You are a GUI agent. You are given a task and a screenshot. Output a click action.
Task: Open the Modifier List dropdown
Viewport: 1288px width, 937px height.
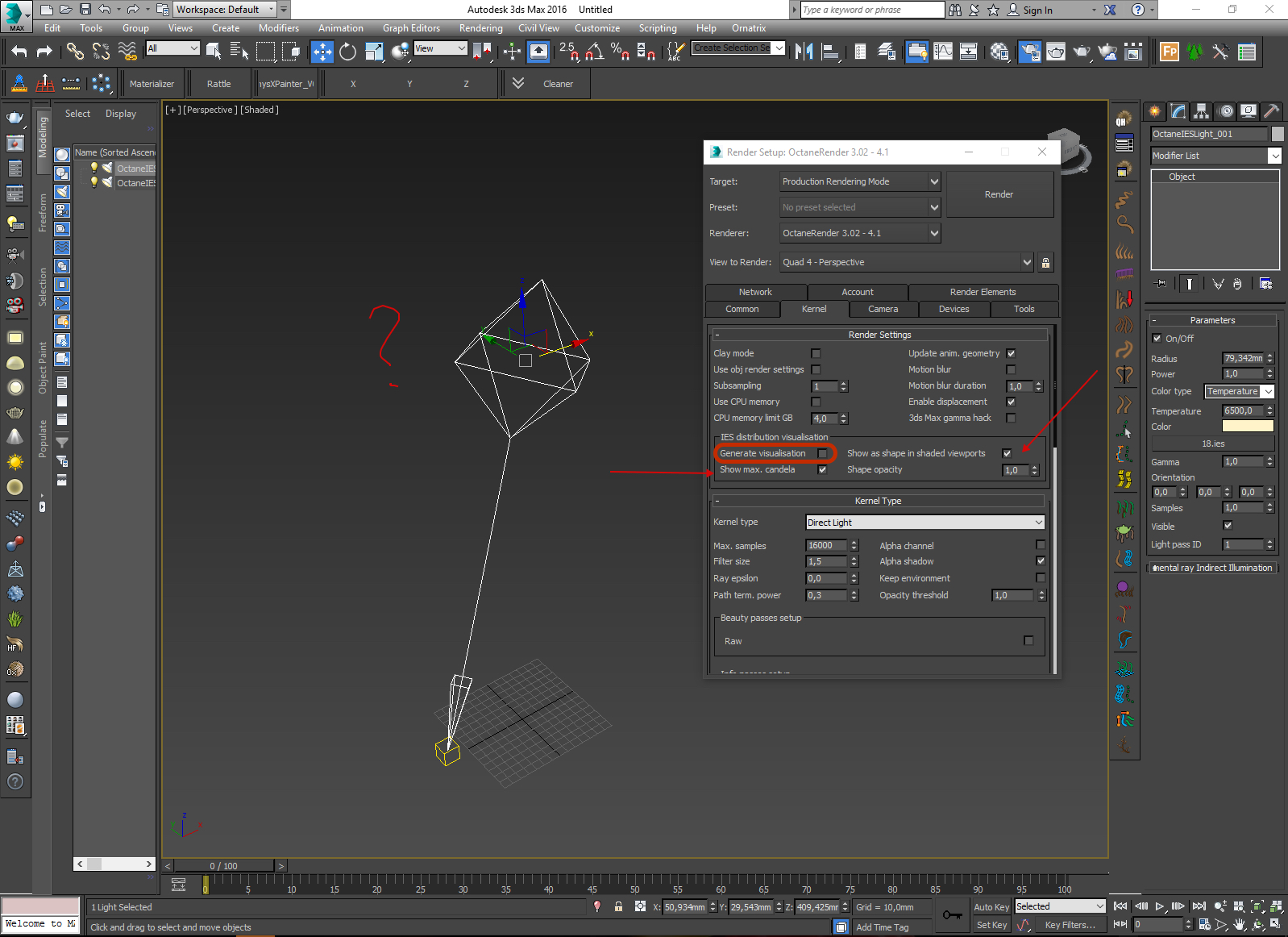[1215, 156]
